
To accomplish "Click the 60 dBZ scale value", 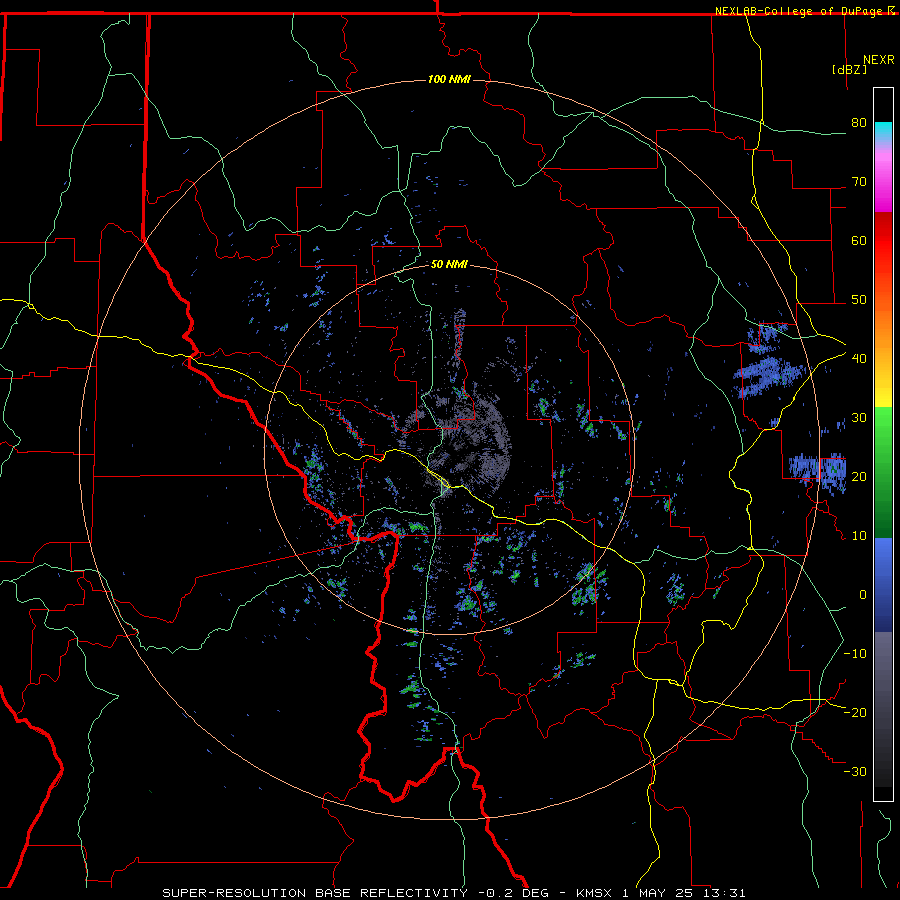I will pos(859,240).
